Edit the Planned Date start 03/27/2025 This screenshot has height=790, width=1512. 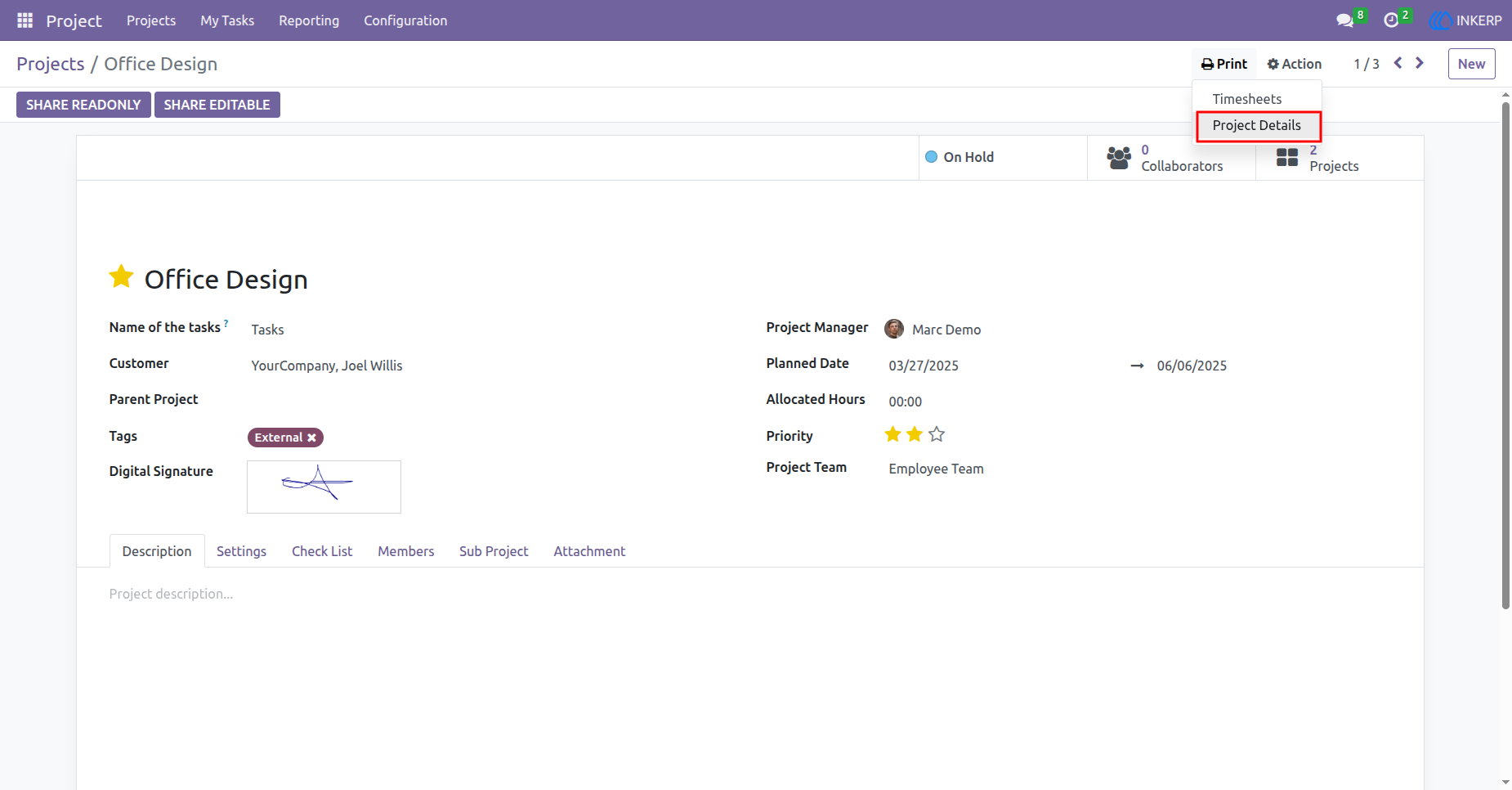click(x=924, y=366)
